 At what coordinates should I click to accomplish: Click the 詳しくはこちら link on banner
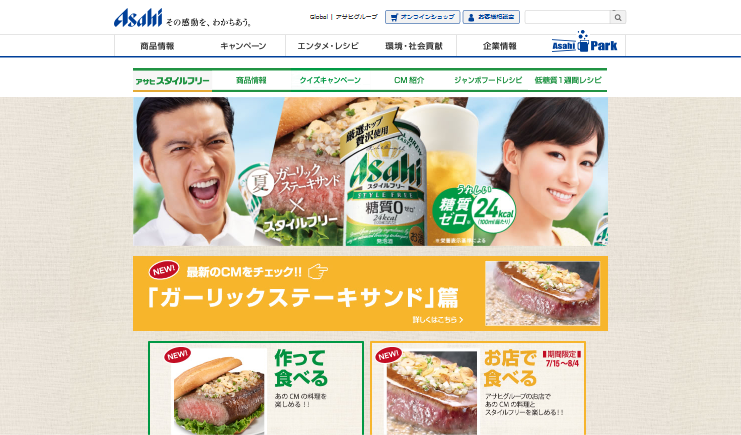point(438,320)
